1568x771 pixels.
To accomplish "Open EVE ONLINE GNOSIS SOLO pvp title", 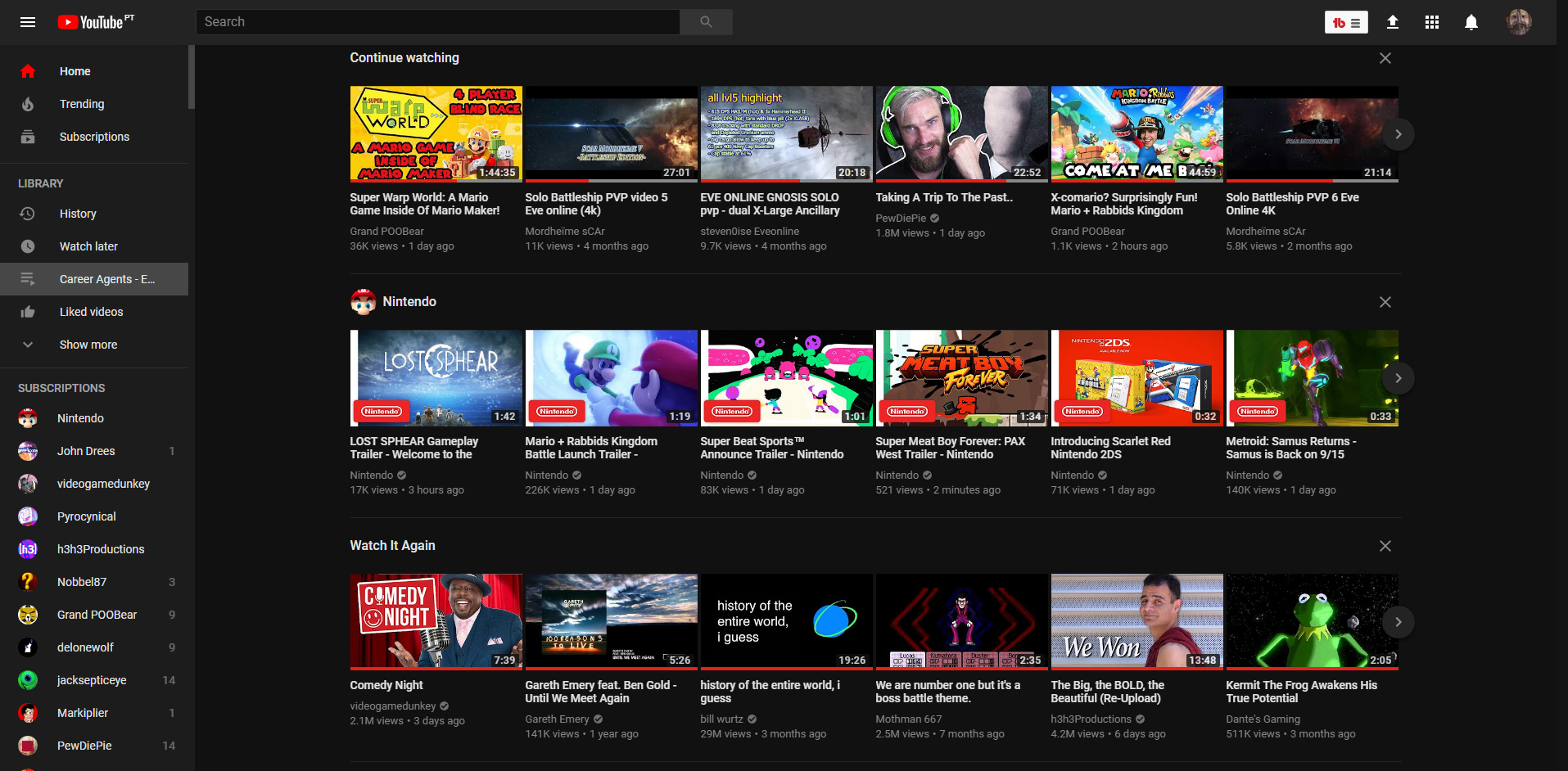I will [770, 204].
